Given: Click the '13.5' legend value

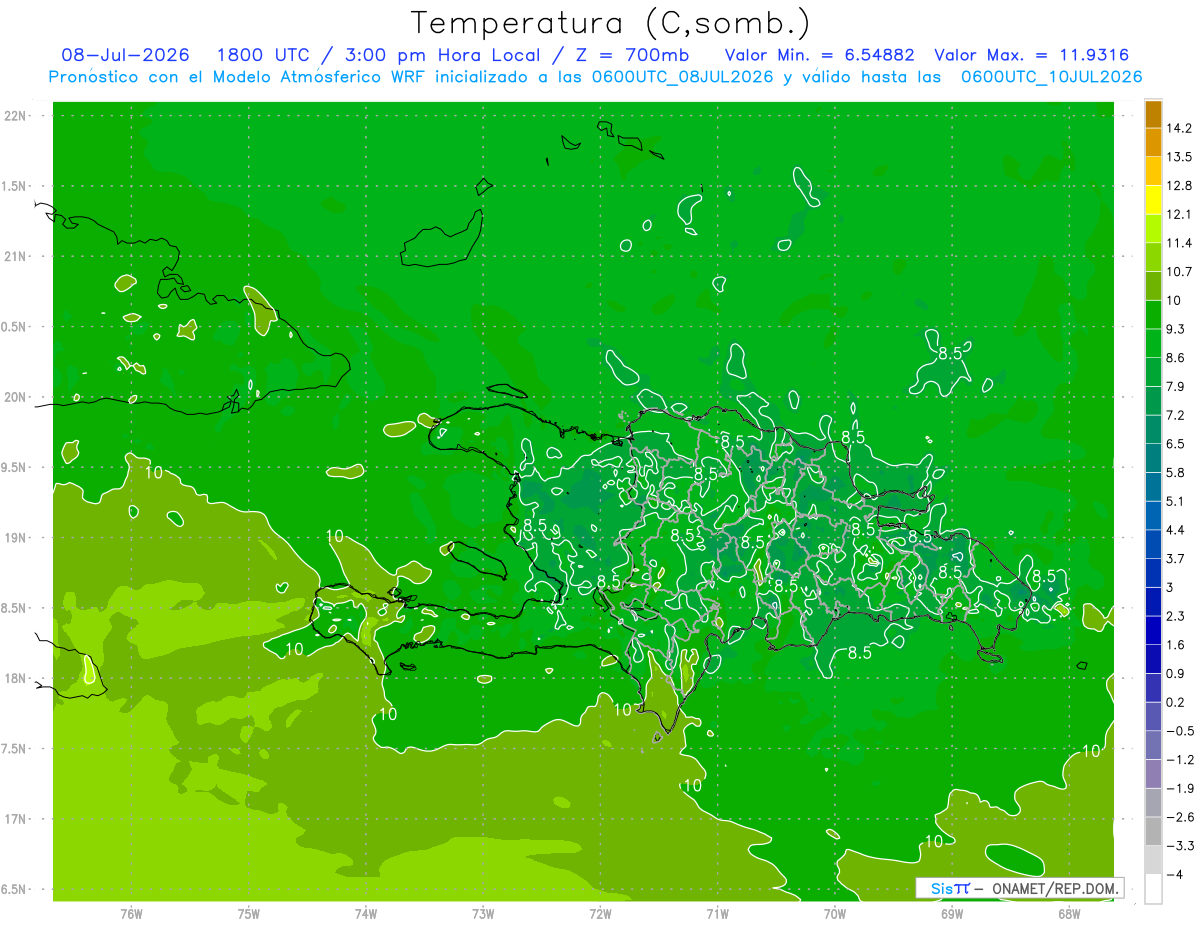Looking at the screenshot, I should pos(1181,157).
